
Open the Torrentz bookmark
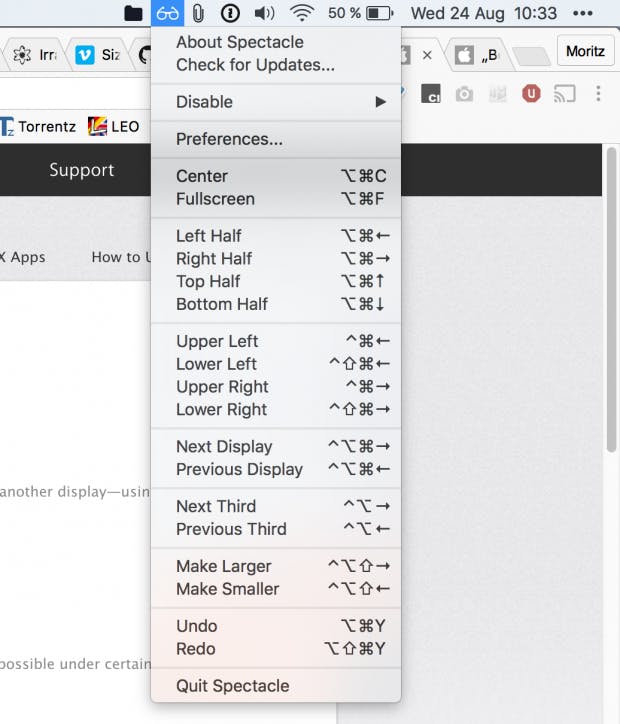coord(38,127)
